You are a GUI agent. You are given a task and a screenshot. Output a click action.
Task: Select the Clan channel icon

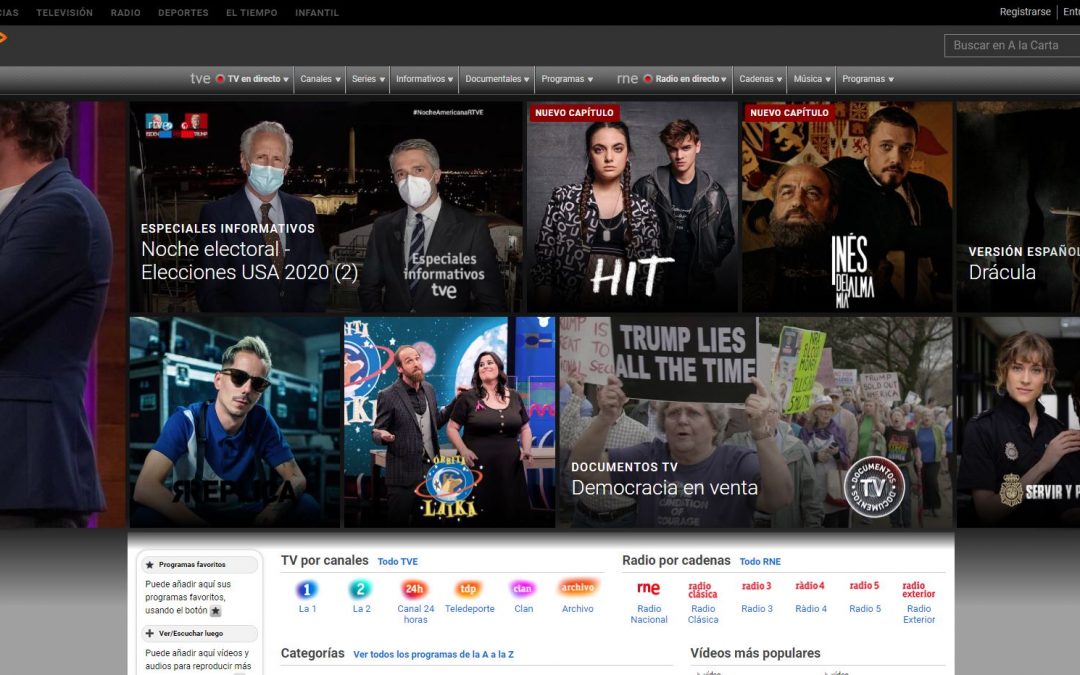coord(523,589)
